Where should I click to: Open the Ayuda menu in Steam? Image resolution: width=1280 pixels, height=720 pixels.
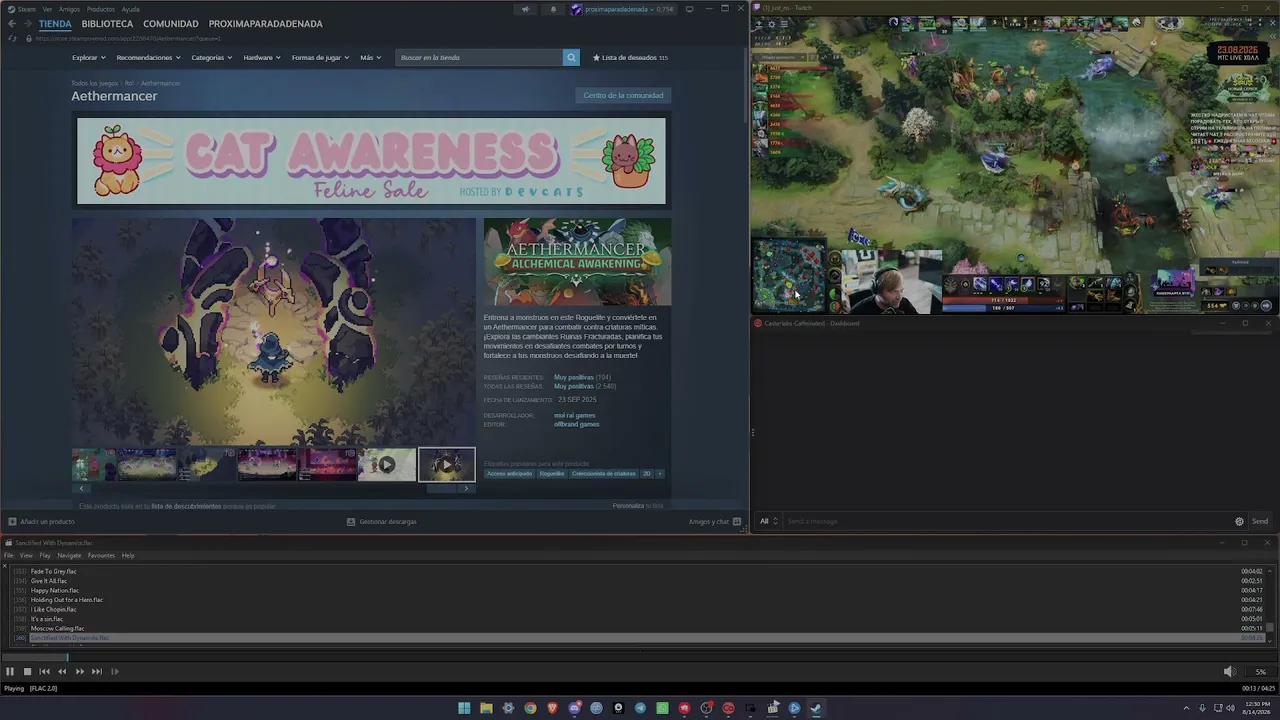tap(131, 9)
